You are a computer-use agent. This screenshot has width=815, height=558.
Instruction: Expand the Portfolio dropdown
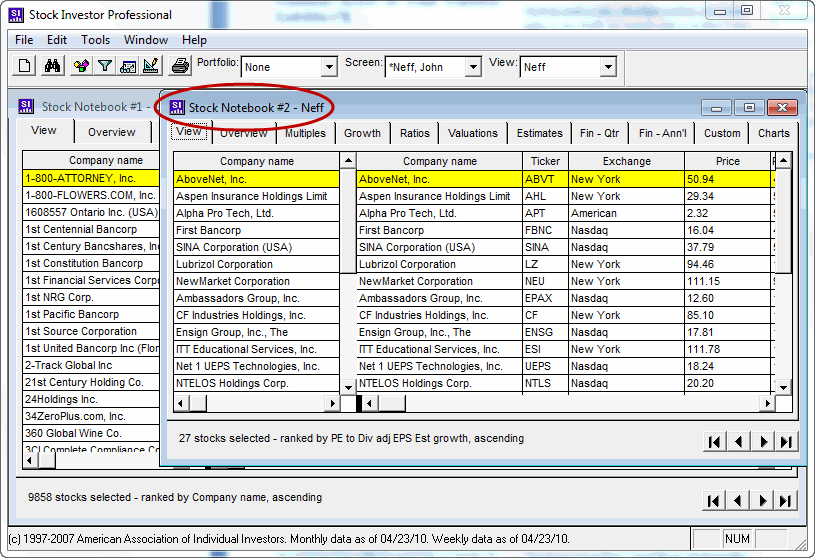329,68
